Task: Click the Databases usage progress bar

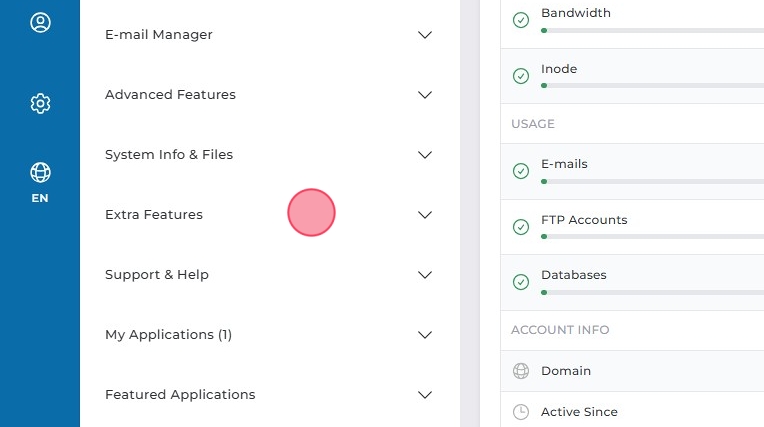Action: tap(652, 292)
